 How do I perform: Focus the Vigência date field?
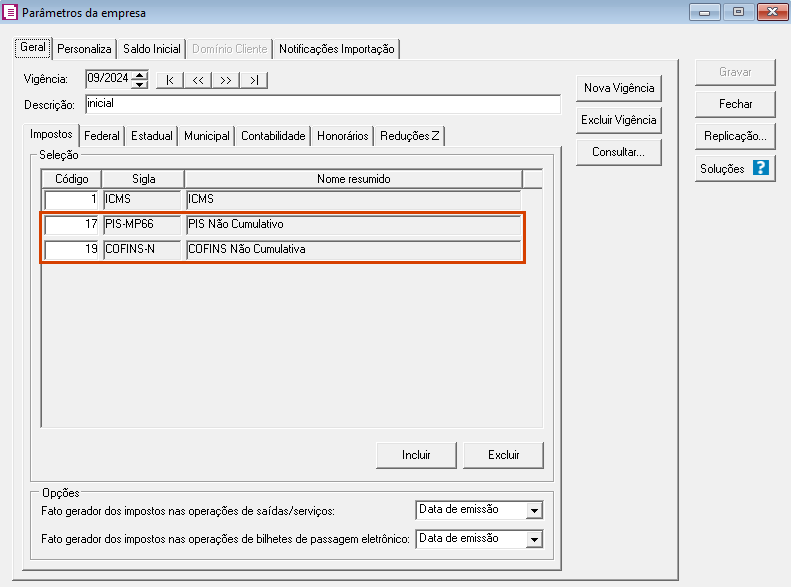click(x=109, y=79)
